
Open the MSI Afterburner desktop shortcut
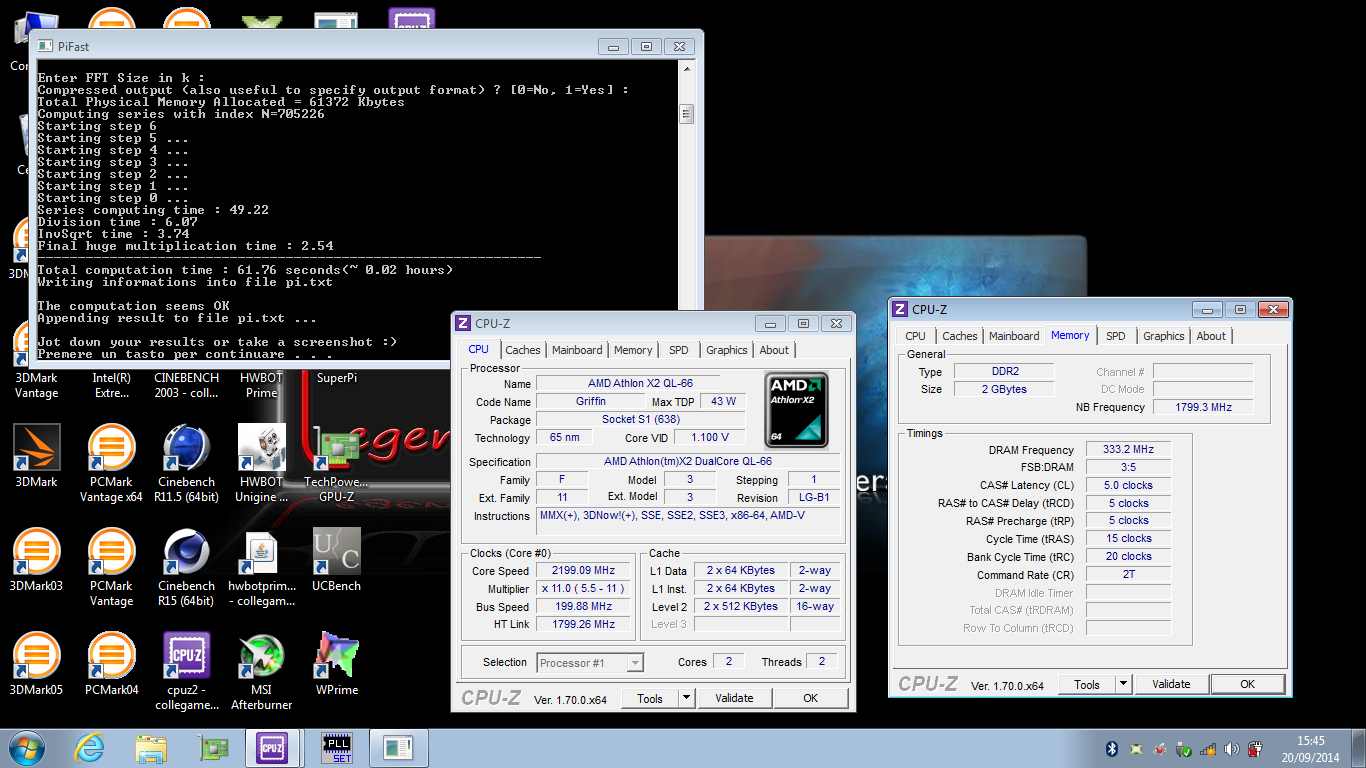262,671
